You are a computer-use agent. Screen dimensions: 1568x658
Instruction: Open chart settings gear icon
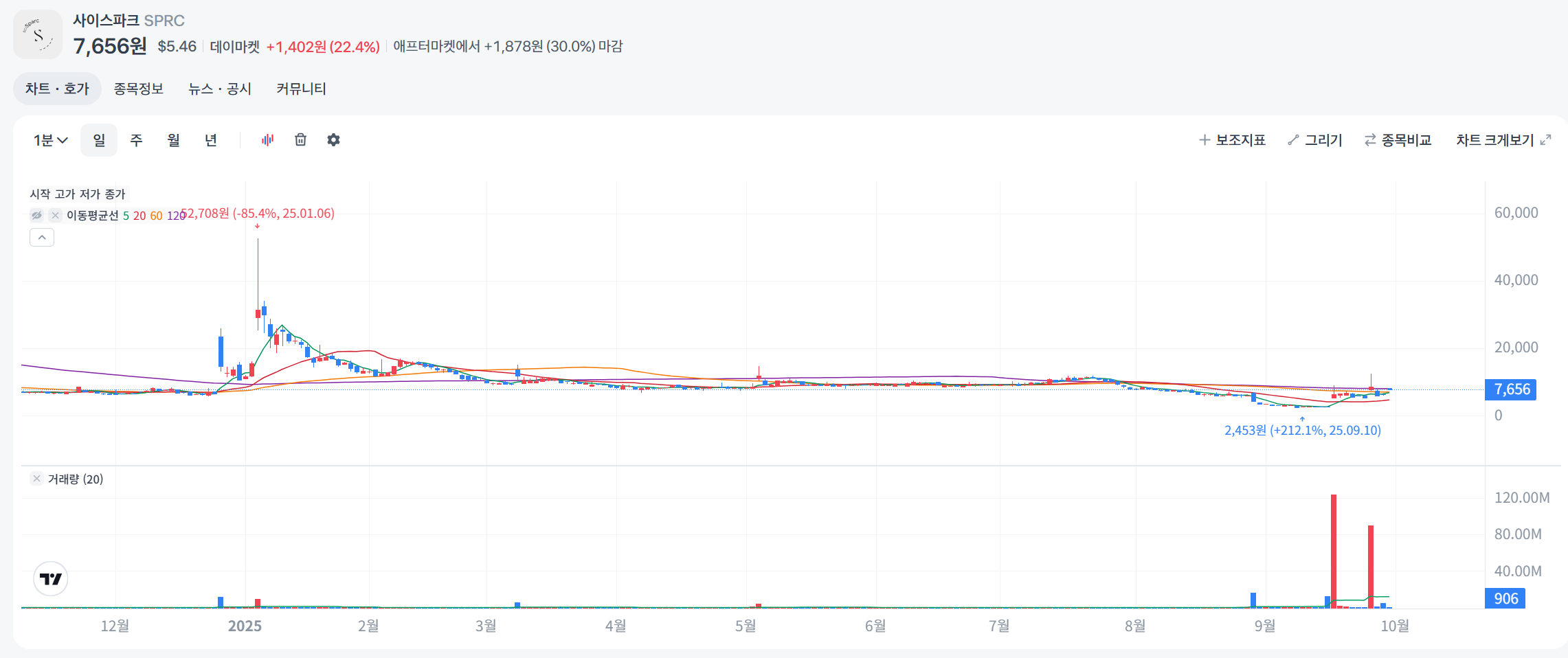333,140
